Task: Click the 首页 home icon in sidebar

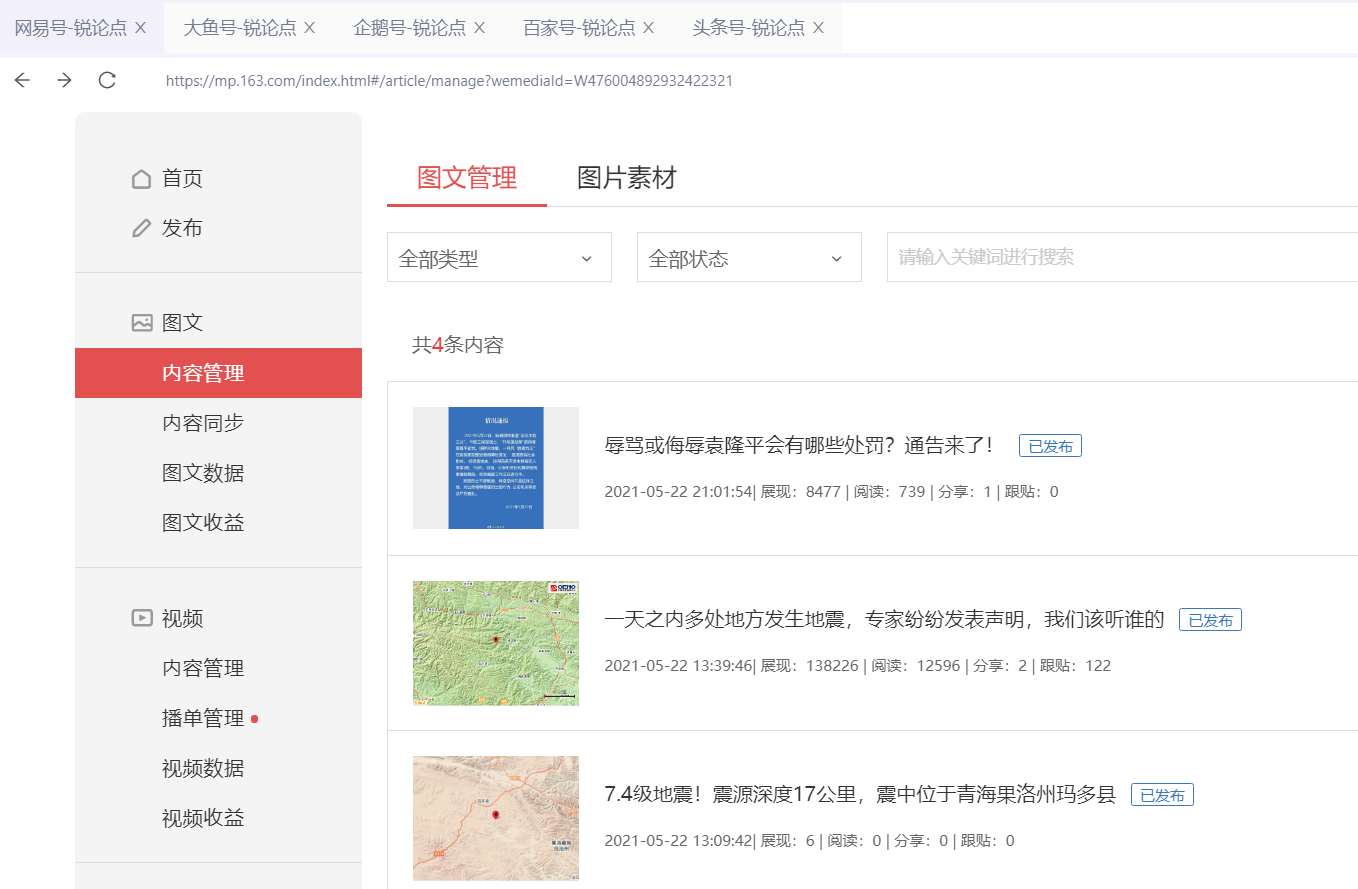Action: [x=142, y=178]
